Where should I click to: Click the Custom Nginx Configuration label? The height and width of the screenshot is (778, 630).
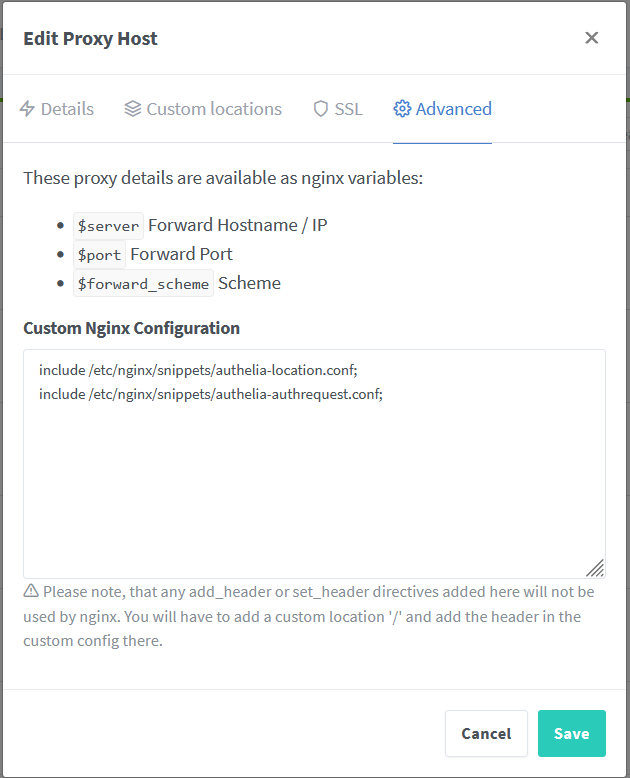click(131, 328)
